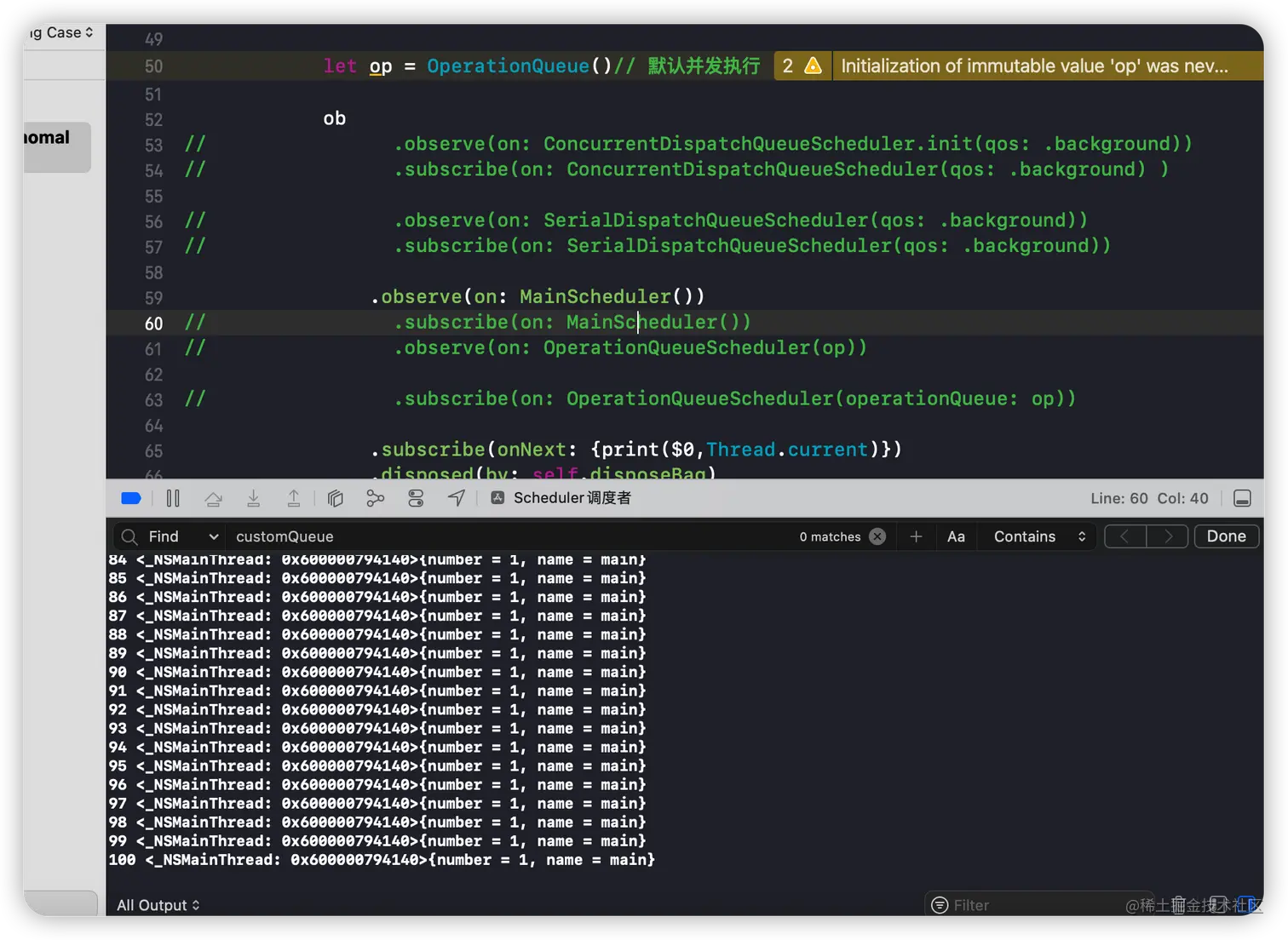Viewport: 1288px width, 940px height.
Task: Open the All Output selector
Action: tap(158, 905)
